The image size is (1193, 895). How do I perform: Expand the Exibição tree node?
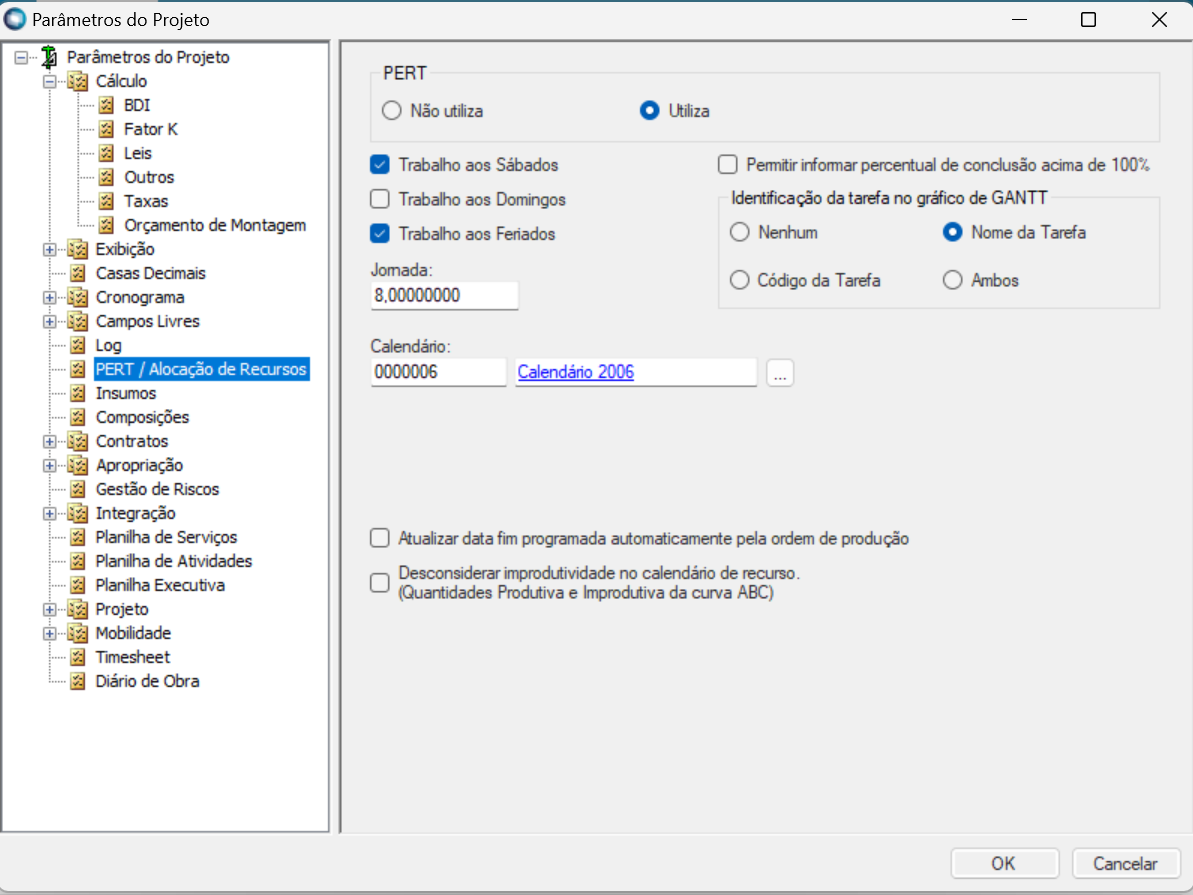[49, 249]
